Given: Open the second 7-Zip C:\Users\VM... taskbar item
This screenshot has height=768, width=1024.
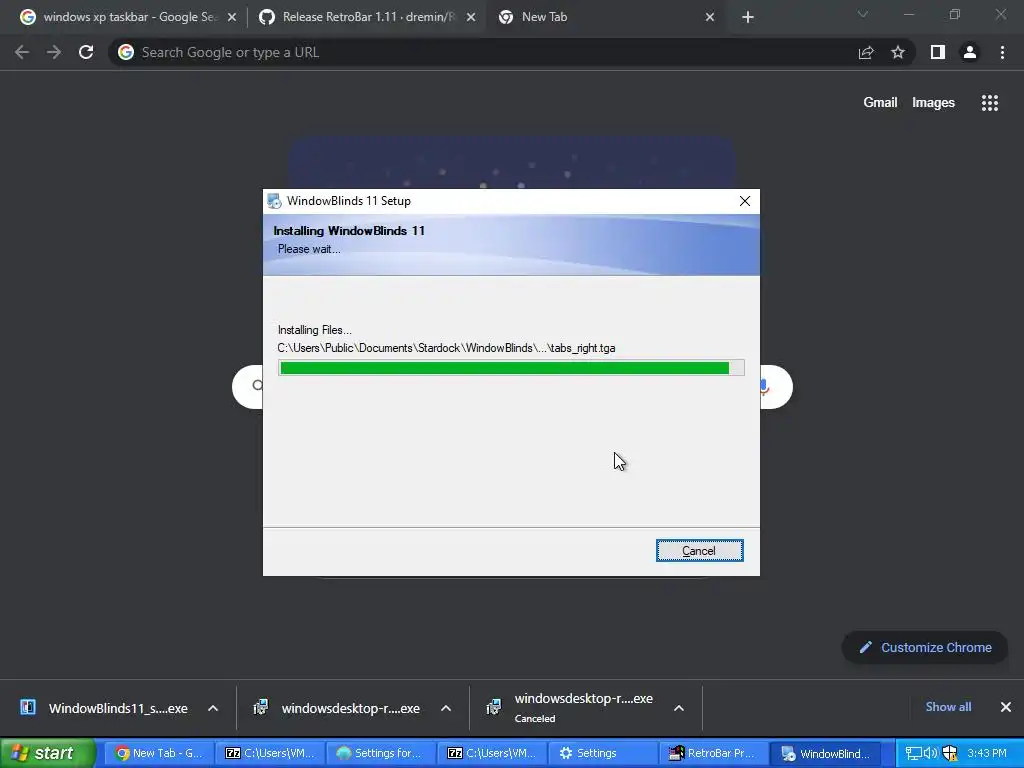Looking at the screenshot, I should [x=492, y=753].
